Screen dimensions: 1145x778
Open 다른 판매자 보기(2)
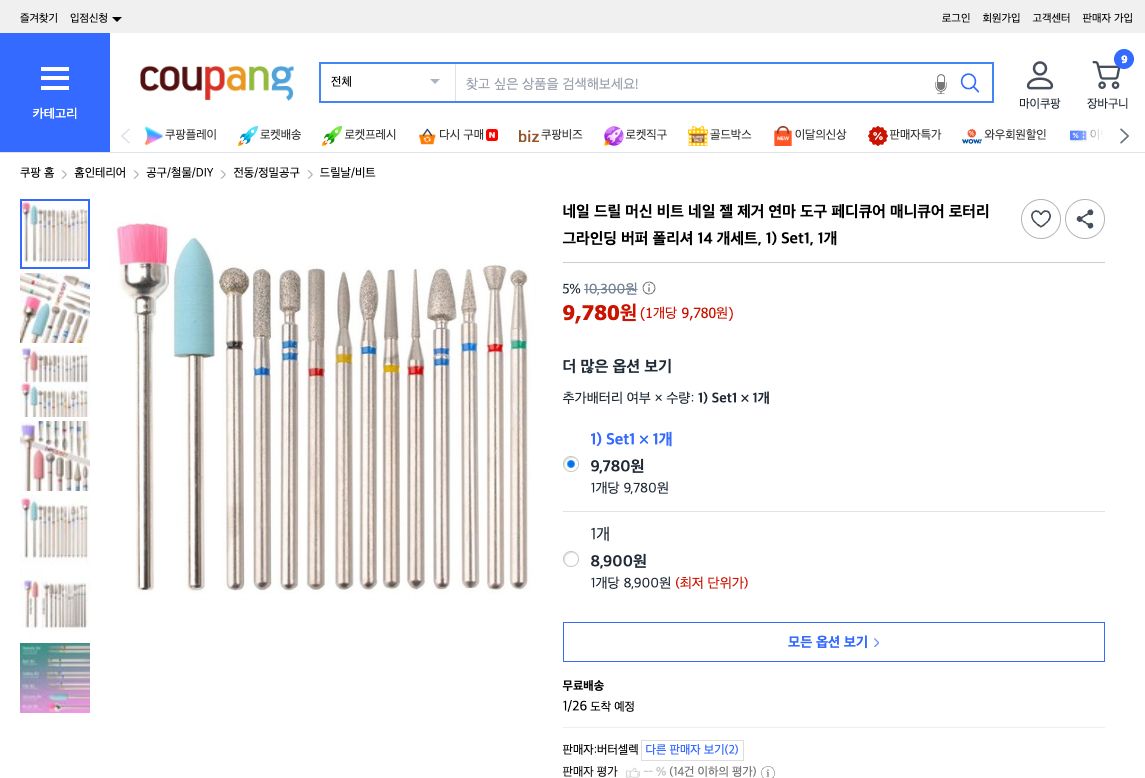(692, 749)
